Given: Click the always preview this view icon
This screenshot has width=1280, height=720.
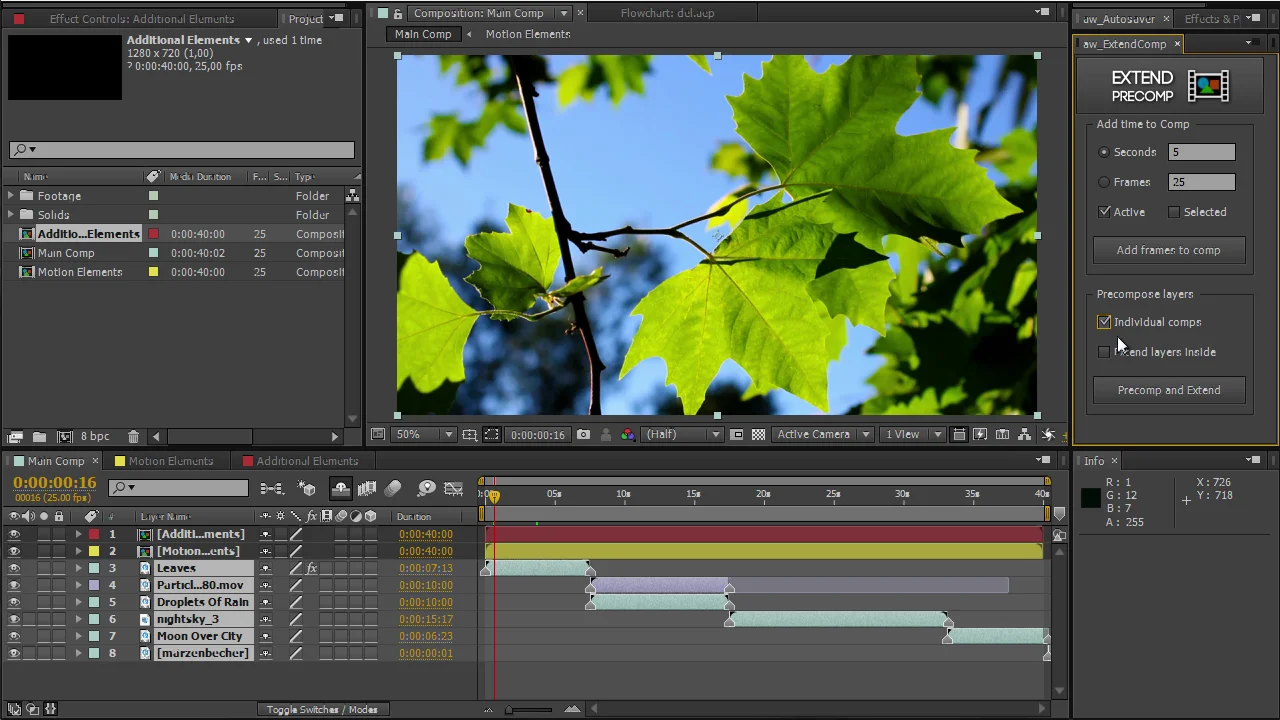Looking at the screenshot, I should 377,434.
